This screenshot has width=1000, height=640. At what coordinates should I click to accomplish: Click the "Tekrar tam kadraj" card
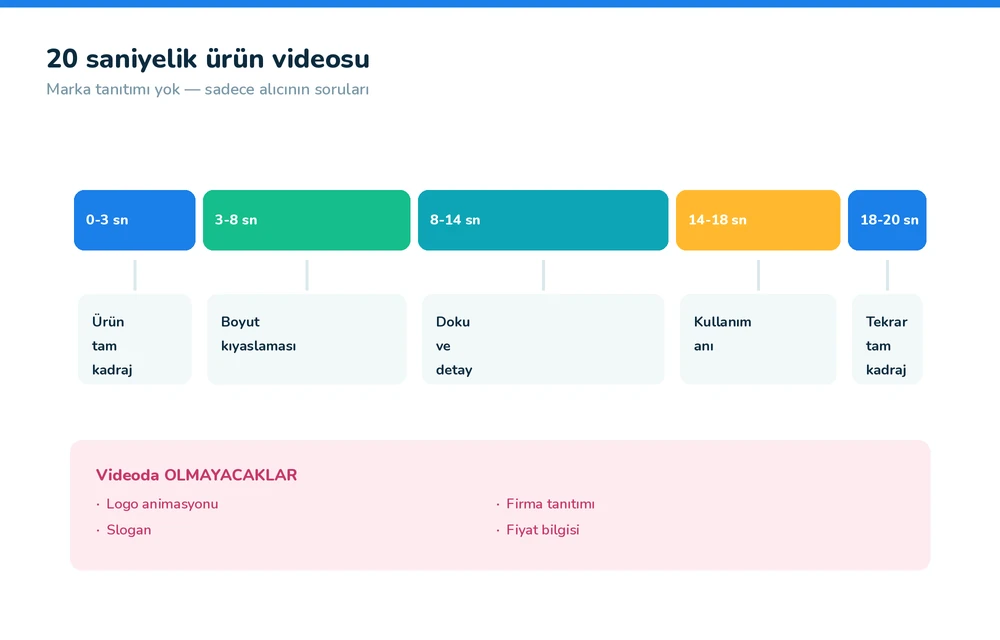pos(887,339)
